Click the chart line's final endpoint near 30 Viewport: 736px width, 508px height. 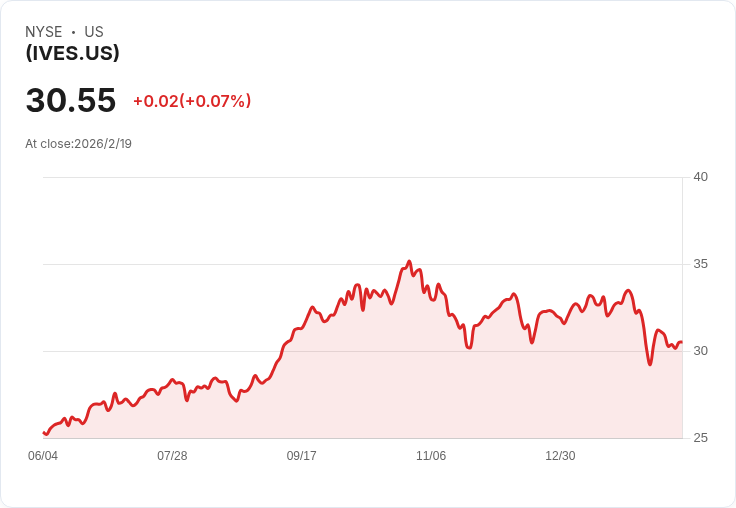pos(682,342)
